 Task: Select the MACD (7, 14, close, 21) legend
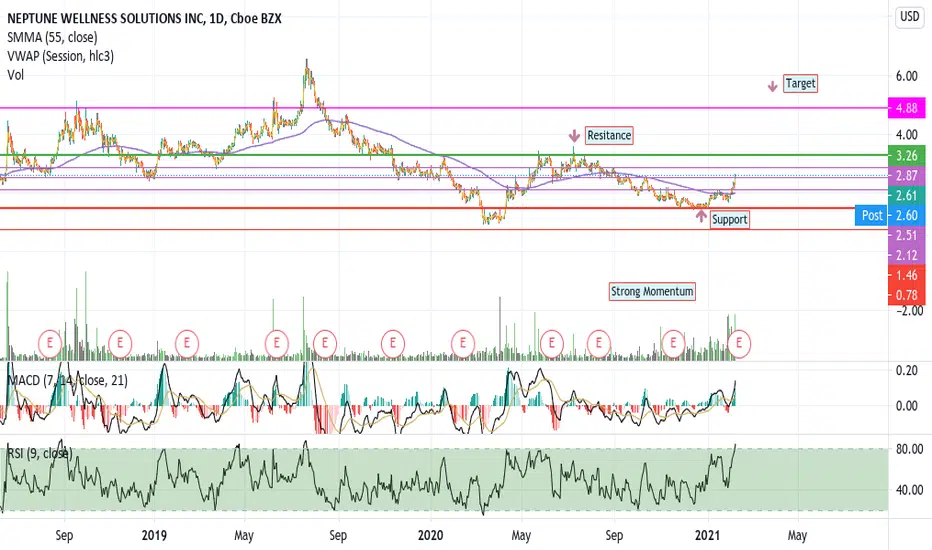coord(68,380)
